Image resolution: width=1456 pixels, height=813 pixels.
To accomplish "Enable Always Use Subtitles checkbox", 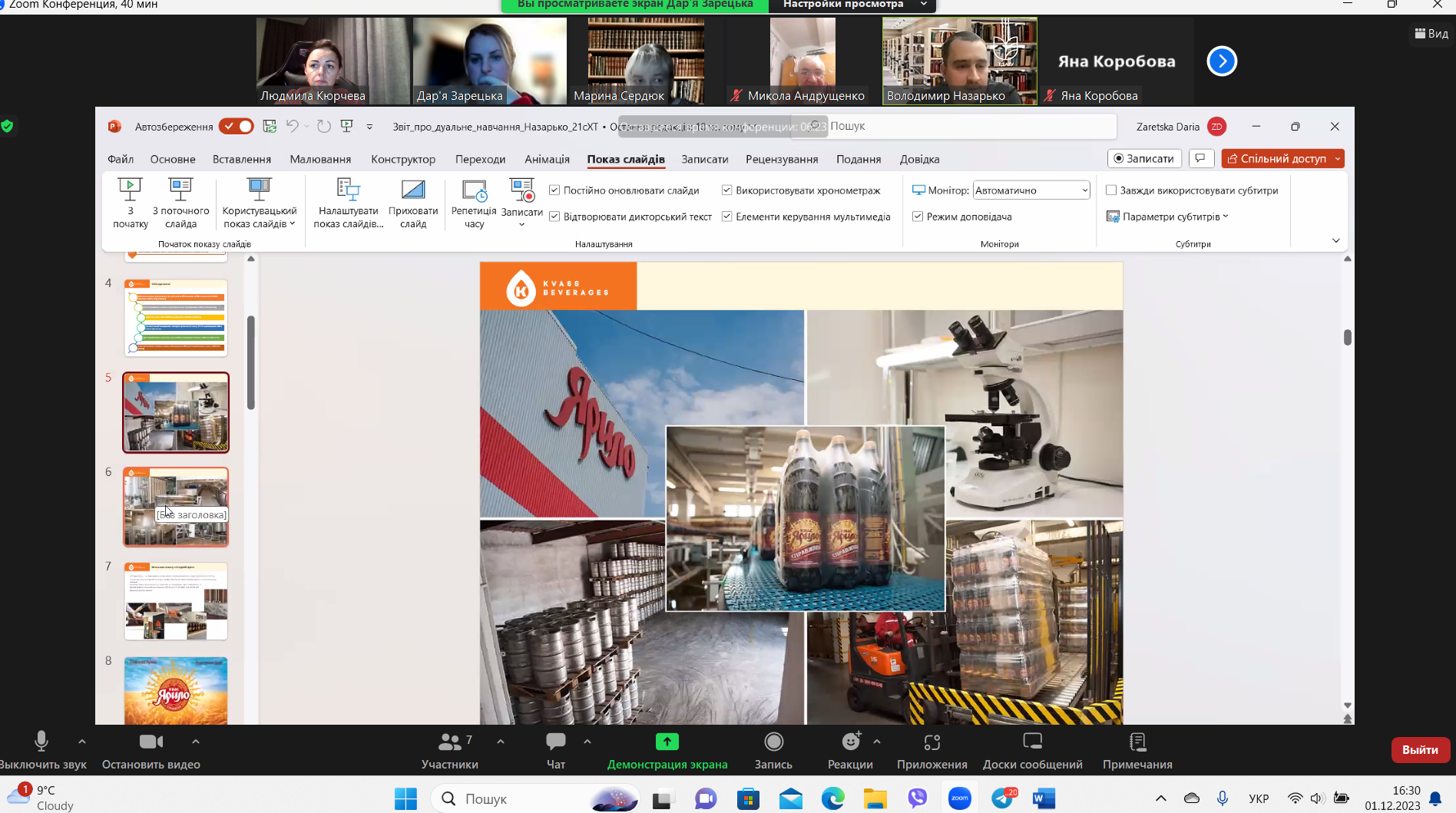I will [x=1110, y=190].
